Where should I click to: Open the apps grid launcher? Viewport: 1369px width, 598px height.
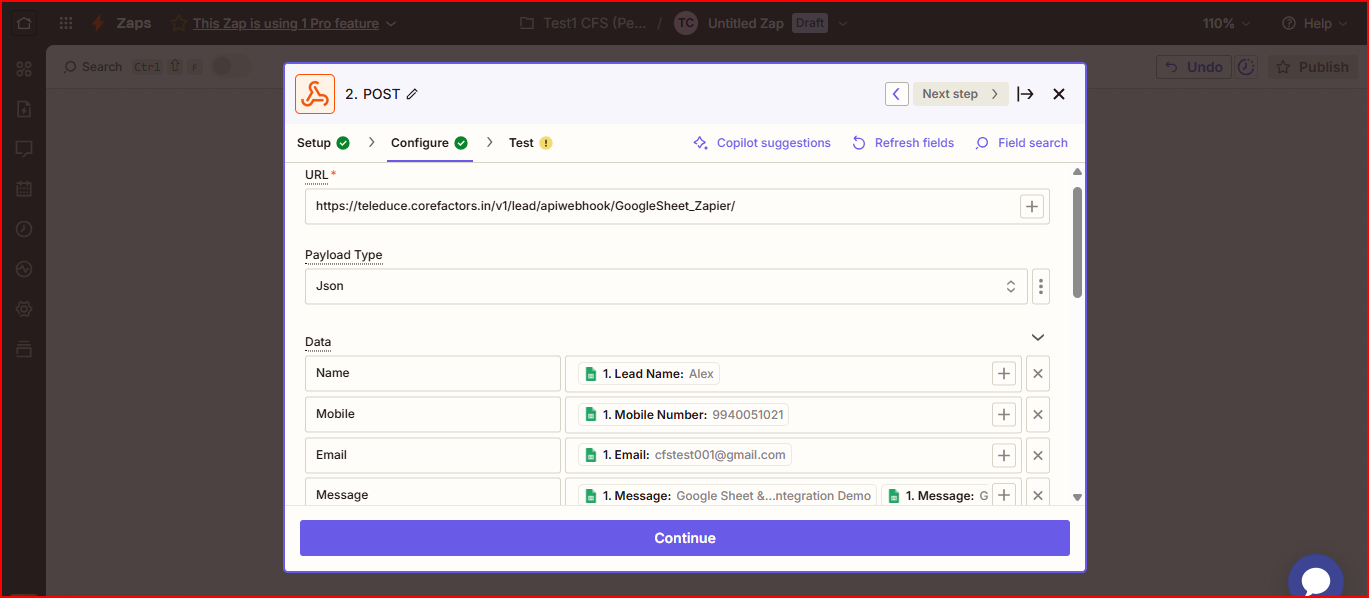pos(67,23)
